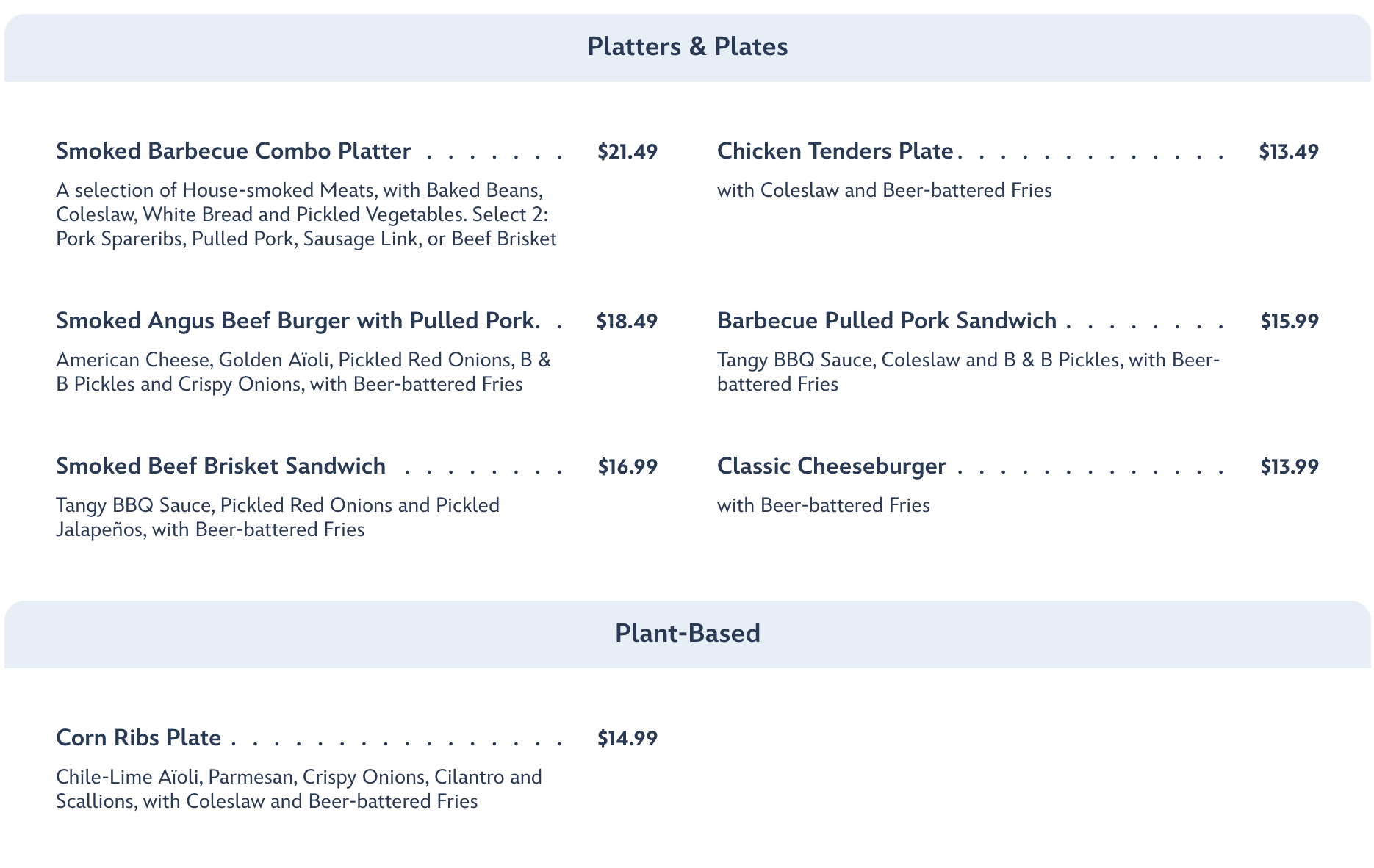Click the American Cheese, Golden Aïoli description
Viewport: 1374px width, 868px height.
pyautogui.click(x=303, y=372)
